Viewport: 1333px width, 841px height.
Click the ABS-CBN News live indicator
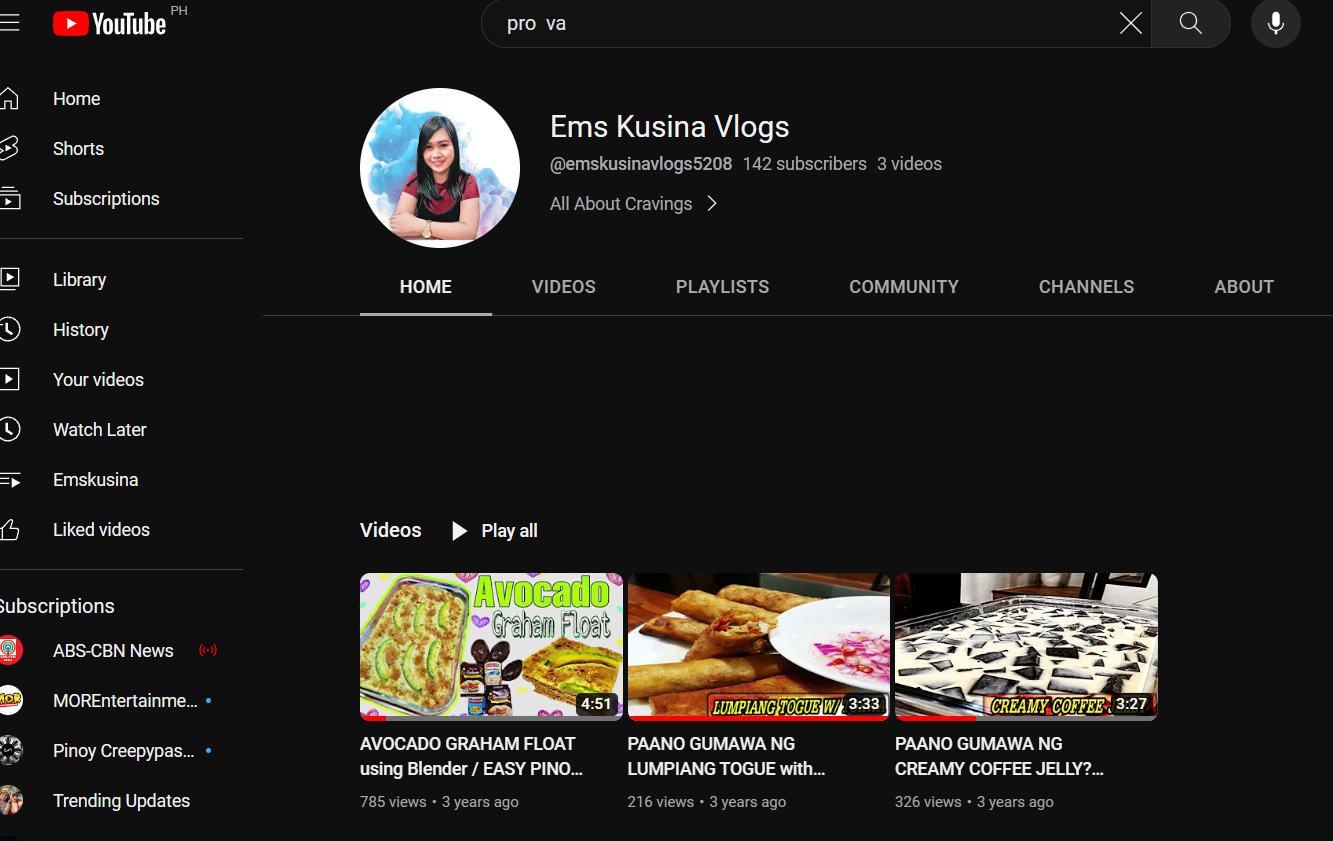(x=208, y=651)
